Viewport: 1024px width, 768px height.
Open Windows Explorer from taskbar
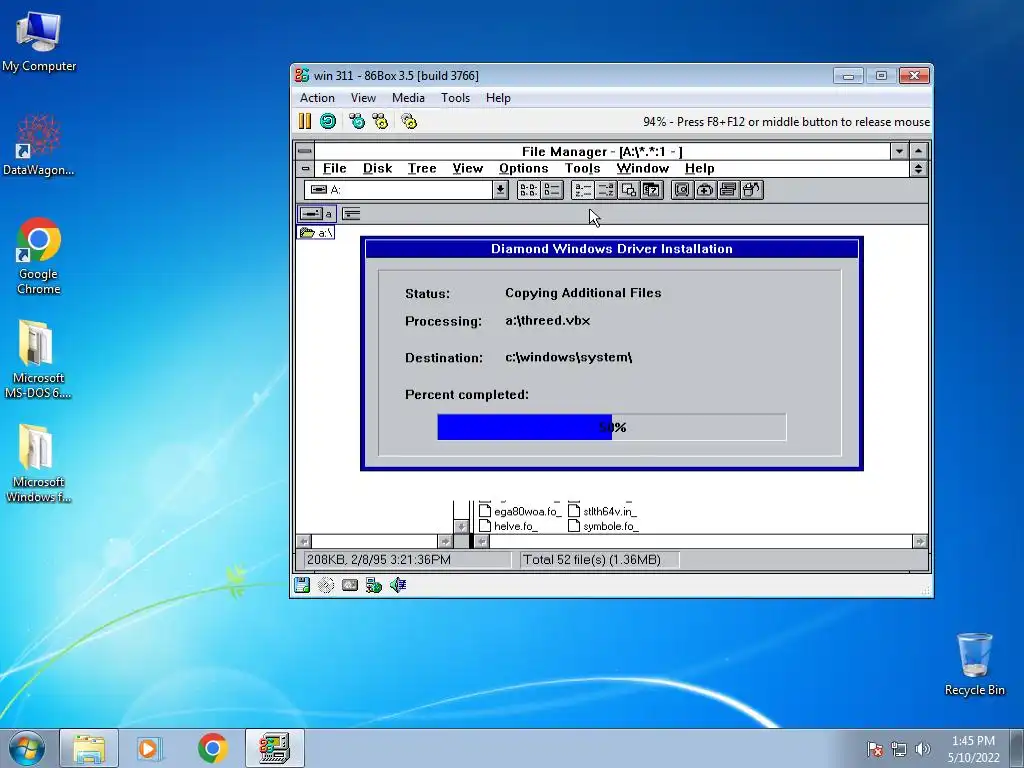coord(89,748)
